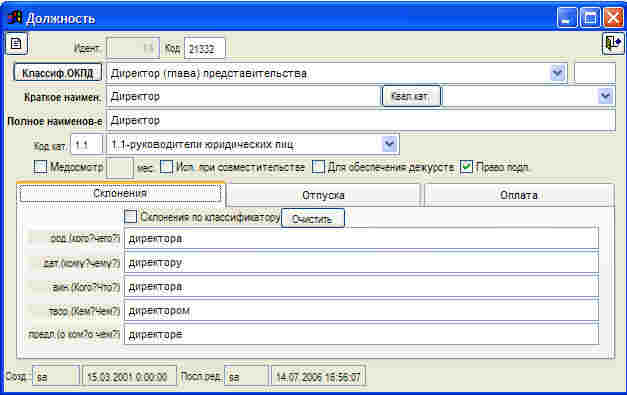Click the Код field with 21332
This screenshot has width=627, height=395.
205,49
